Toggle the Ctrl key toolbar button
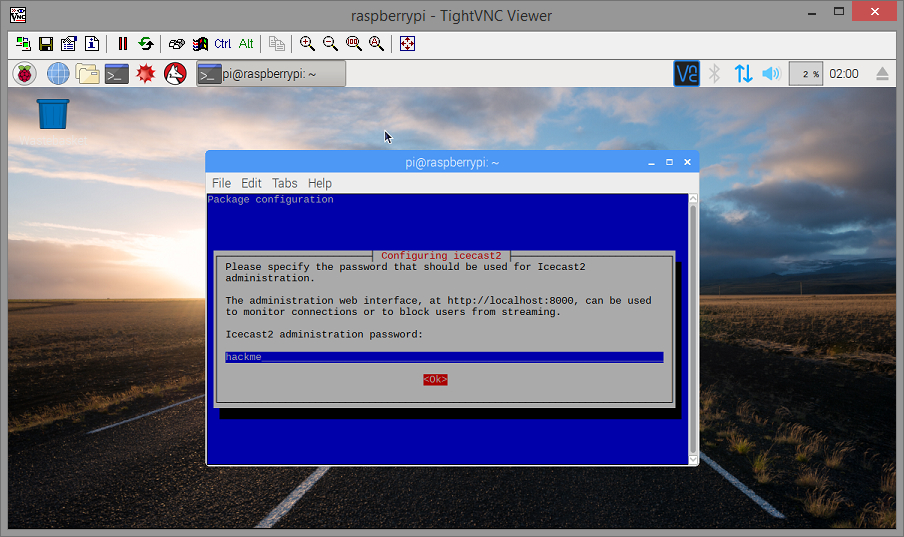Screen dimensions: 904x537 (x=223, y=44)
